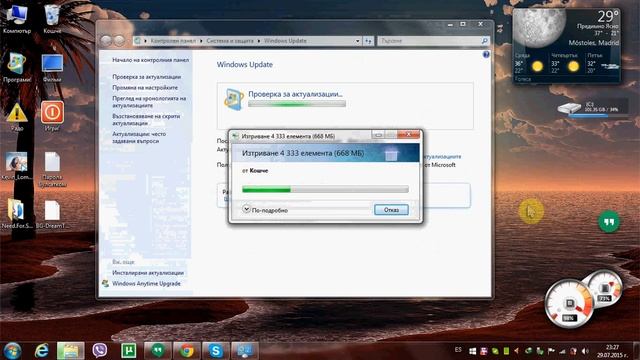Open Google Chrome from the taskbar

[x=187, y=351]
